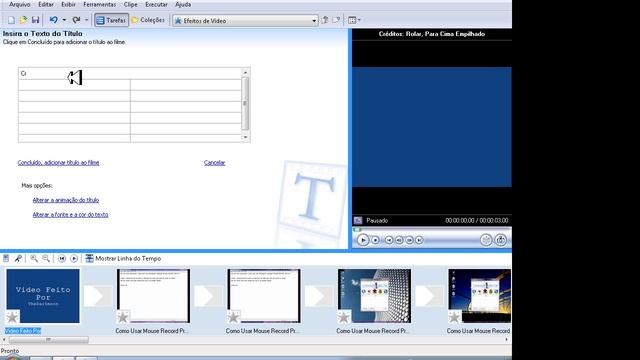Open the Arquivo menu
640x360 pixels.
point(20,4)
